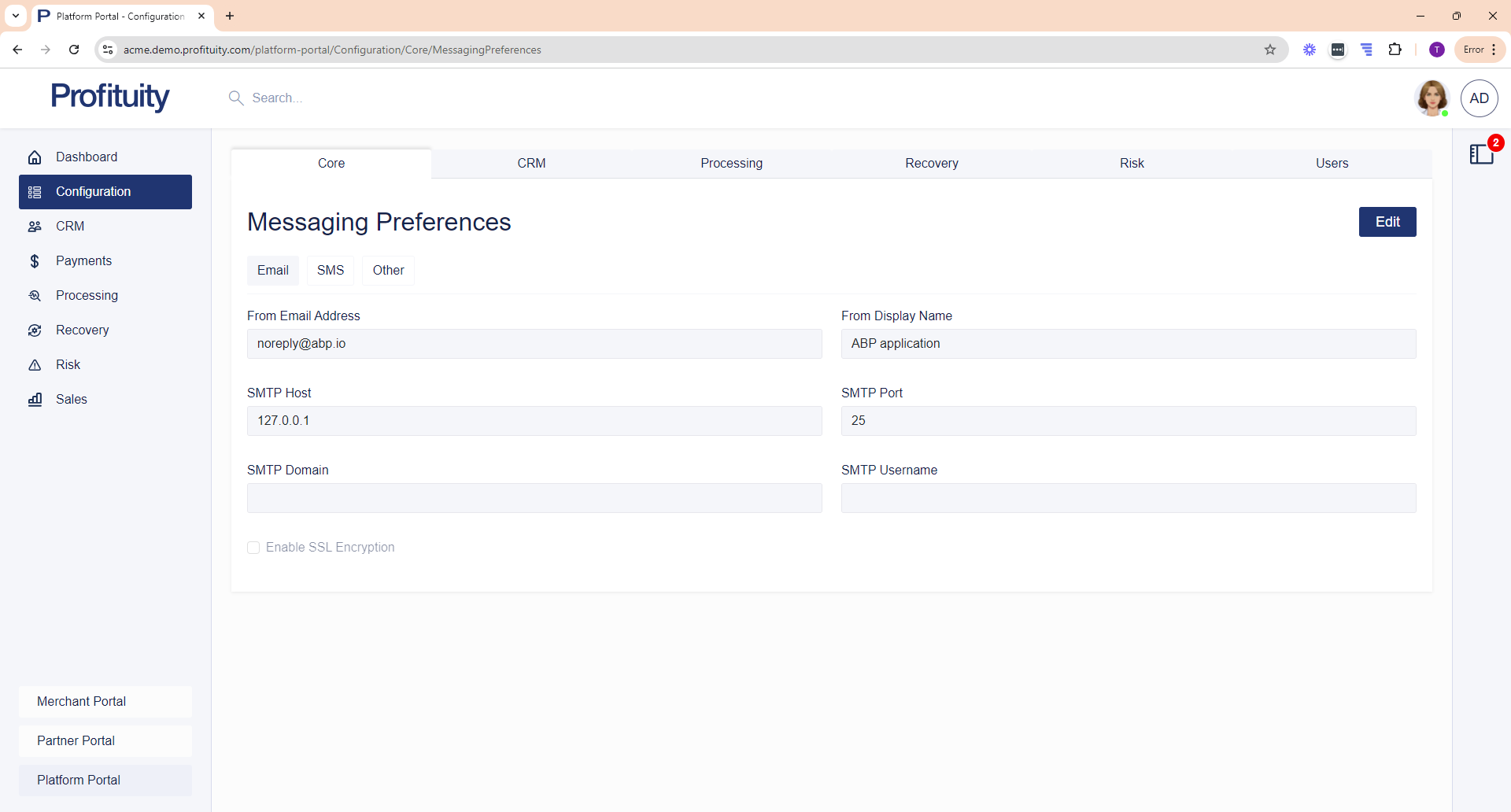Click the Recovery icon in sidebar
This screenshot has height=812, width=1511.
click(x=35, y=330)
